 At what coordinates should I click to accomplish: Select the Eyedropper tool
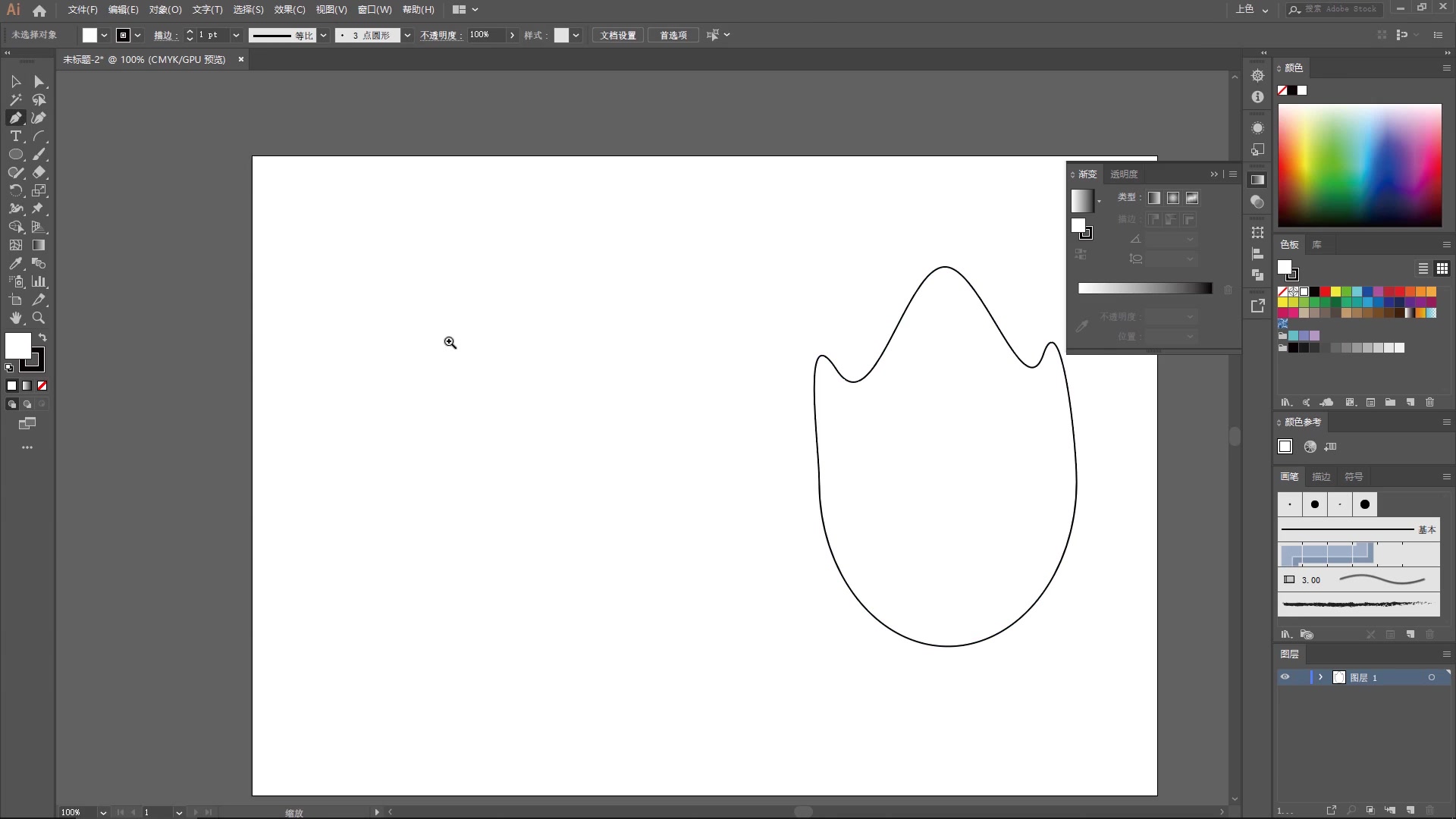[x=15, y=264]
